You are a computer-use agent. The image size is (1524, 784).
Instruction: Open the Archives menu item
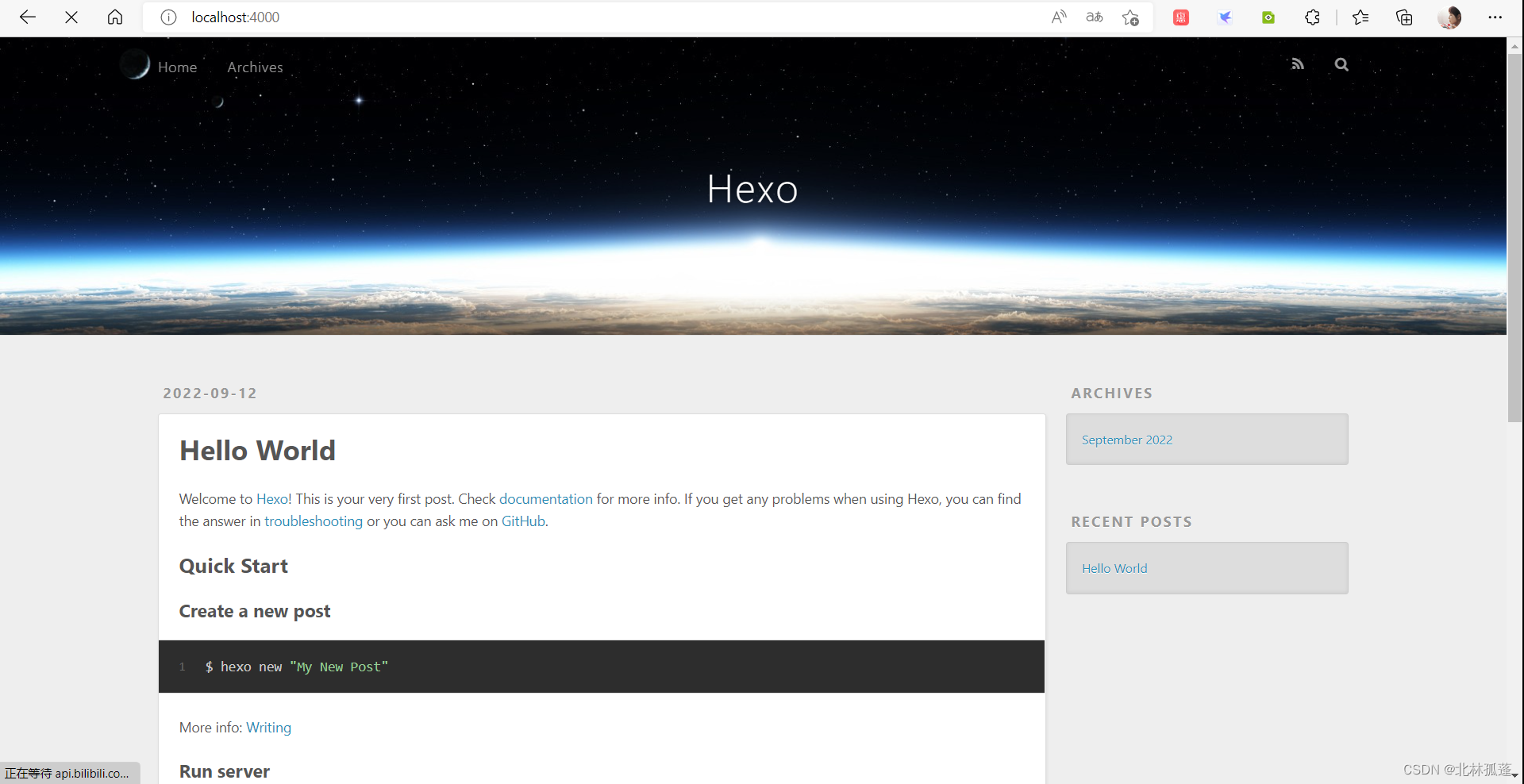click(255, 67)
